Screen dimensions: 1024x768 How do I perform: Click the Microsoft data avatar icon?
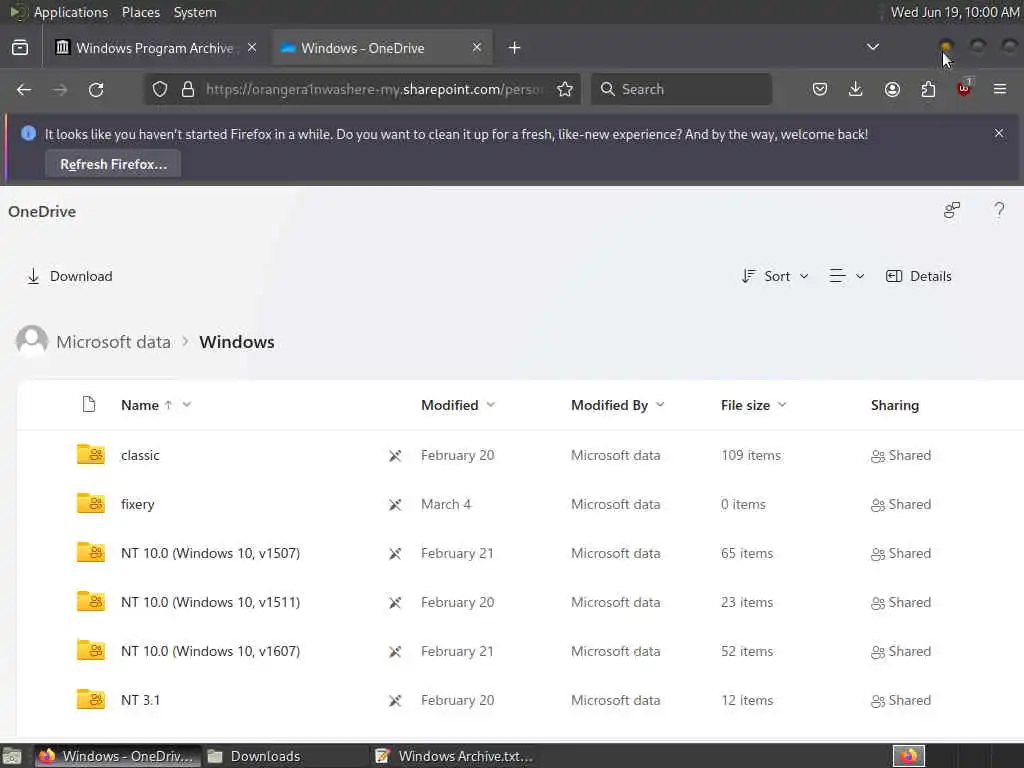32,341
